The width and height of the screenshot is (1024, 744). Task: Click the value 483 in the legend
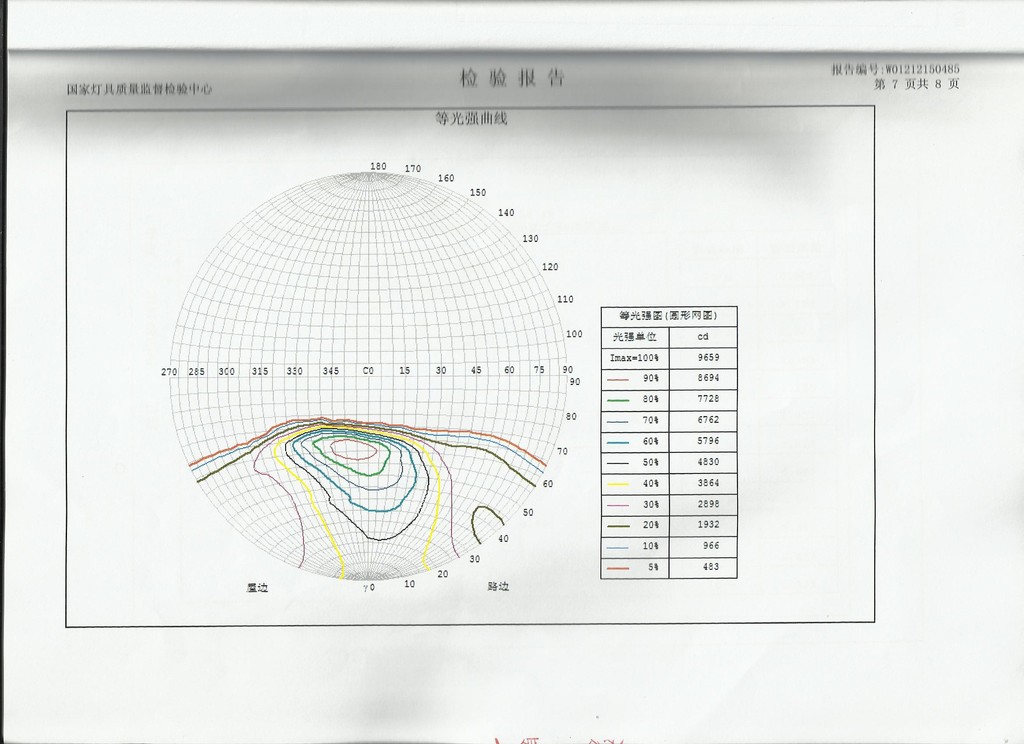(711, 567)
